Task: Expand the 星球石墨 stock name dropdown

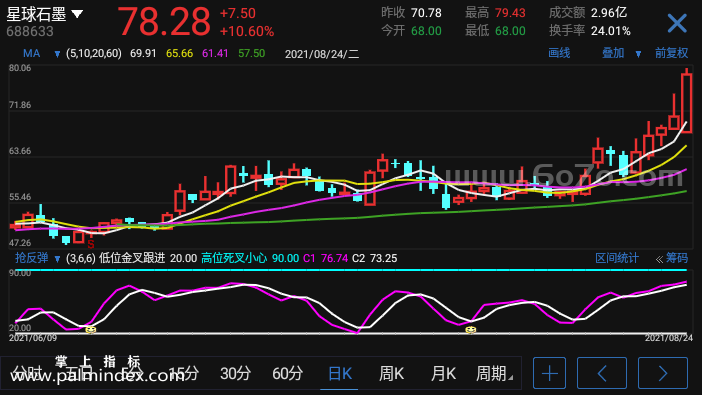Action: tap(77, 14)
